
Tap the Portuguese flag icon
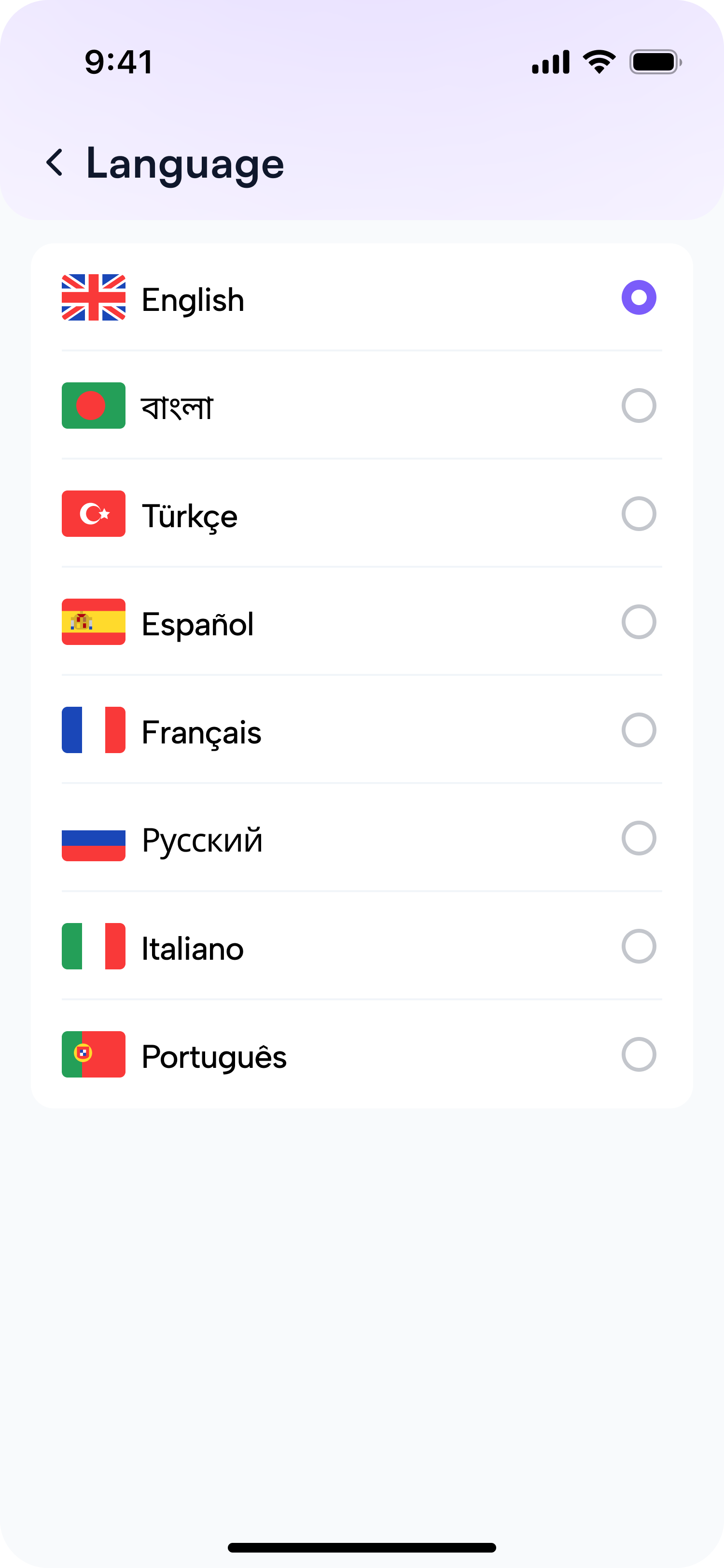point(94,1054)
